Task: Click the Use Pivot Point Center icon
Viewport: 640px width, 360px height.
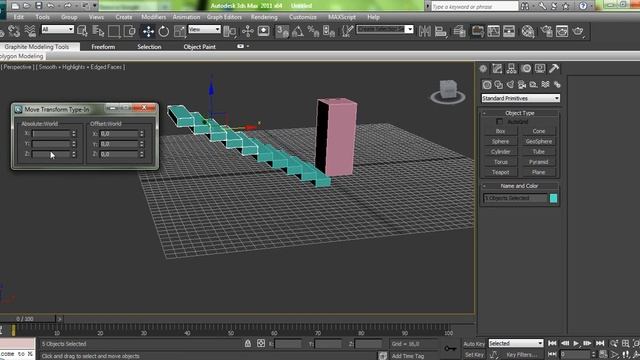Action: coord(230,31)
